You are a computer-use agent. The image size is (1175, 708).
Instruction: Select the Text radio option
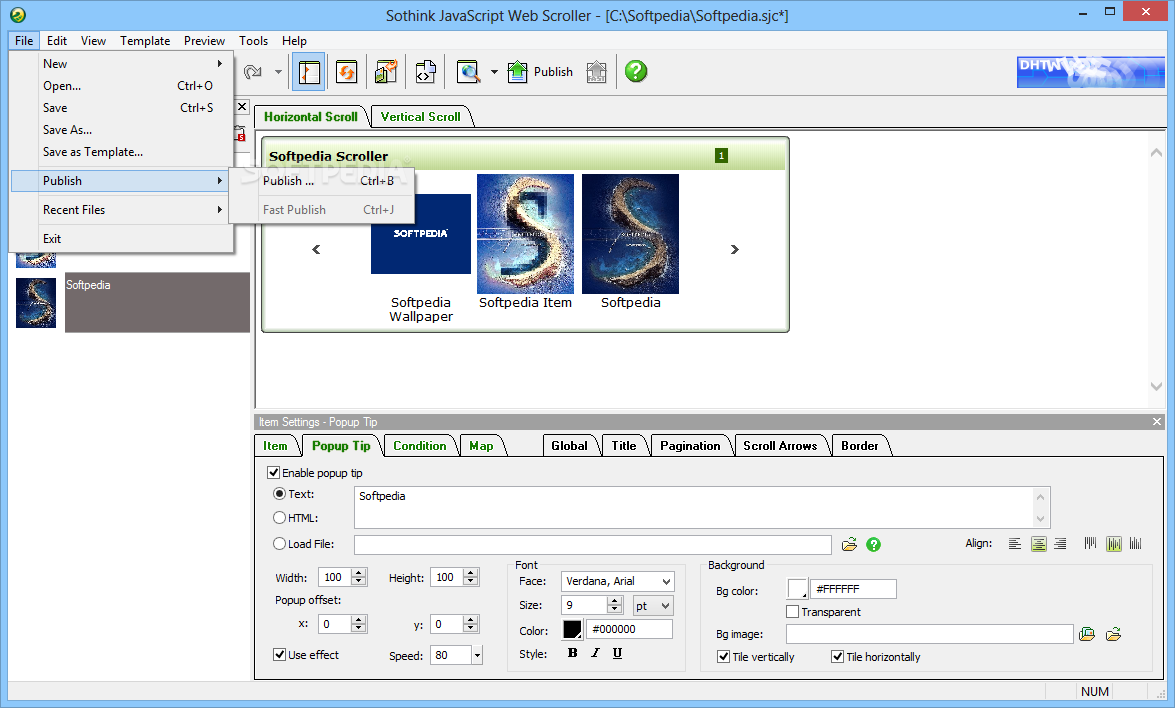tap(280, 494)
